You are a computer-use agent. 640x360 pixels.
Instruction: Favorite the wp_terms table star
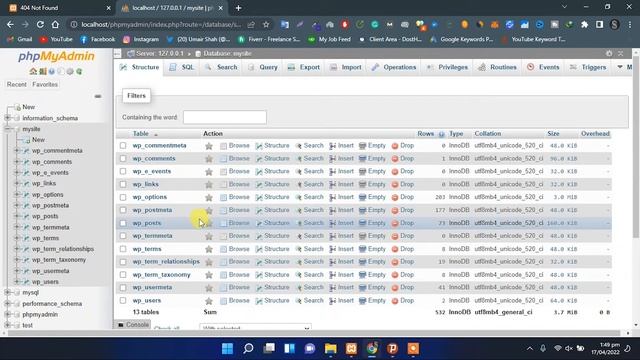tap(209, 249)
